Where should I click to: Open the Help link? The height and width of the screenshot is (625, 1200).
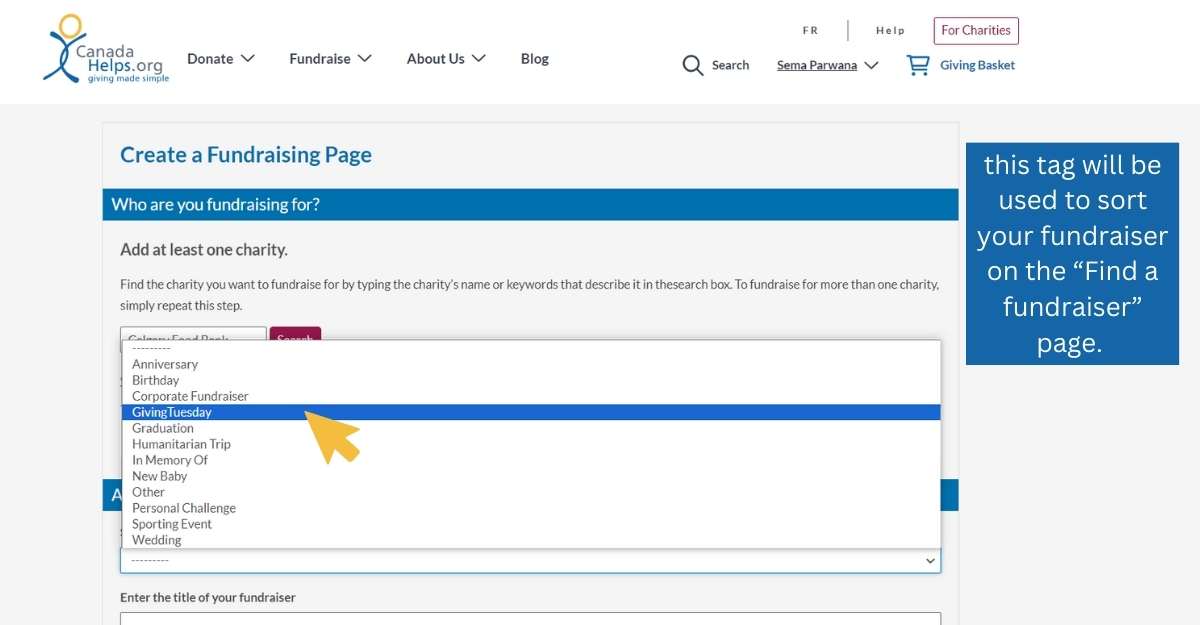[890, 31]
